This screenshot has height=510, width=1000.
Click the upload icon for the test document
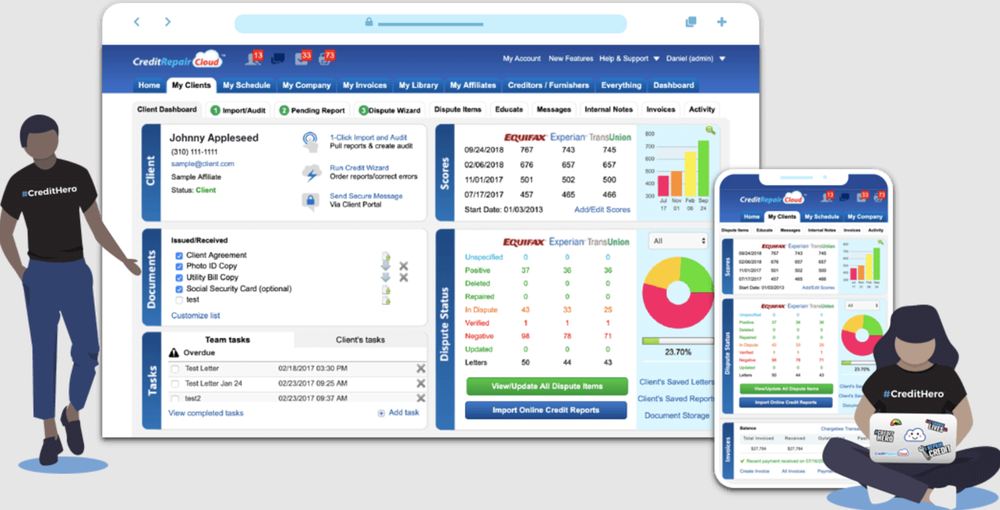386,300
